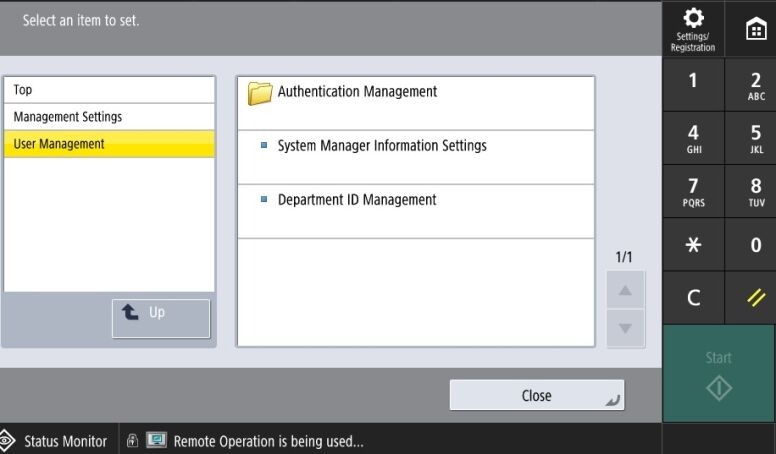Open the Status Monitor icon
Viewport: 776px width, 454px height.
(x=9, y=441)
